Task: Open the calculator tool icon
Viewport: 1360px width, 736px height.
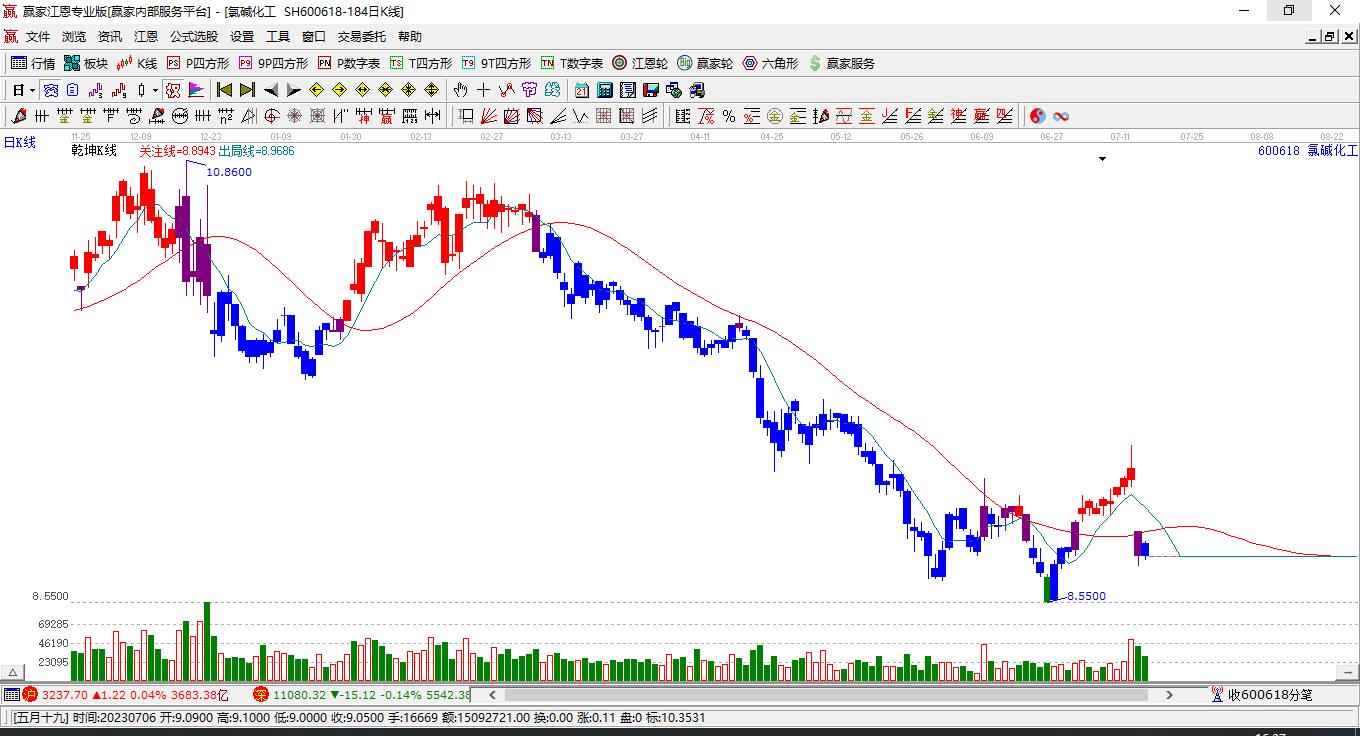Action: [604, 90]
